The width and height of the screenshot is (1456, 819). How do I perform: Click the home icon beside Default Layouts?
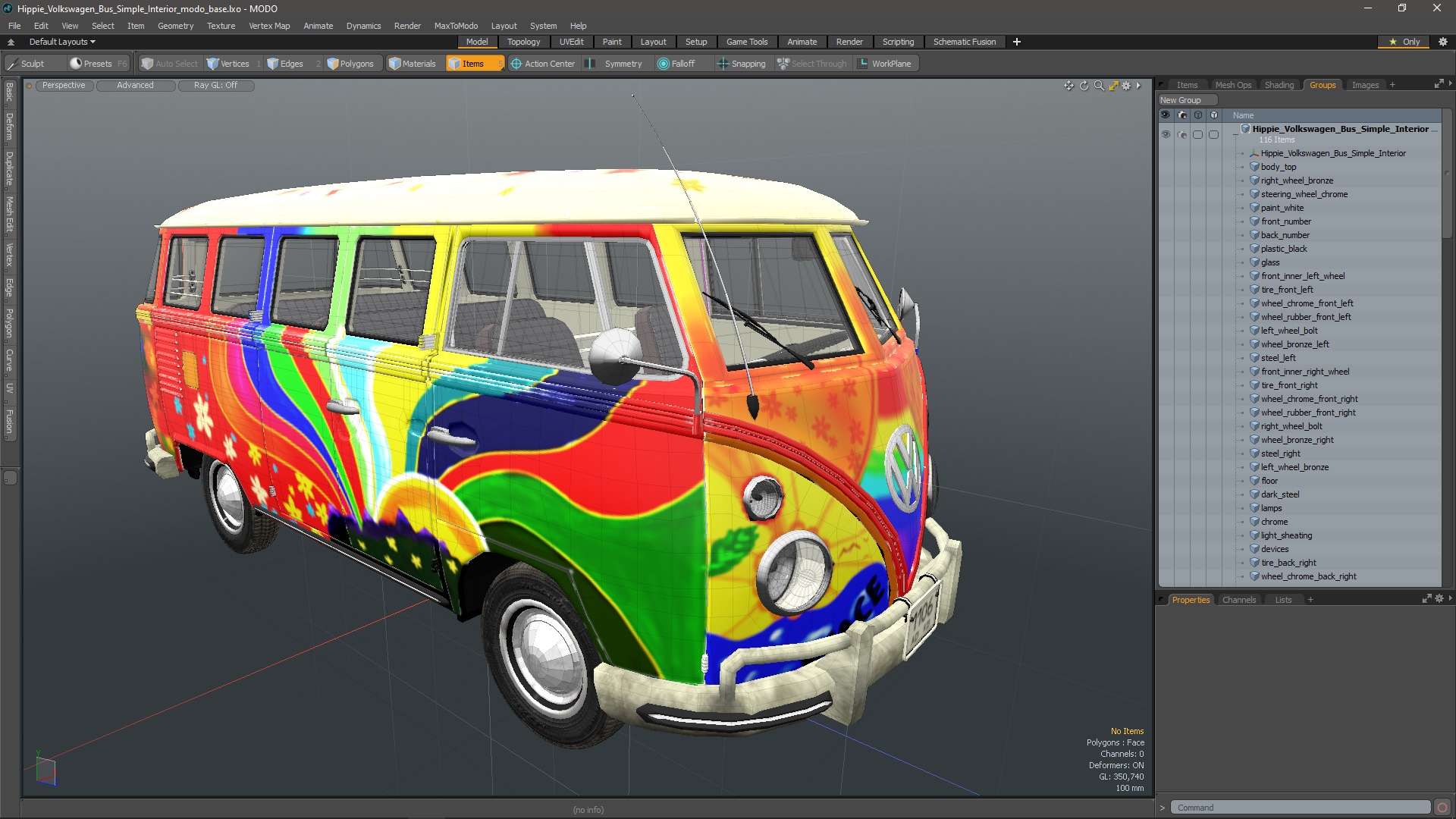click(x=11, y=42)
